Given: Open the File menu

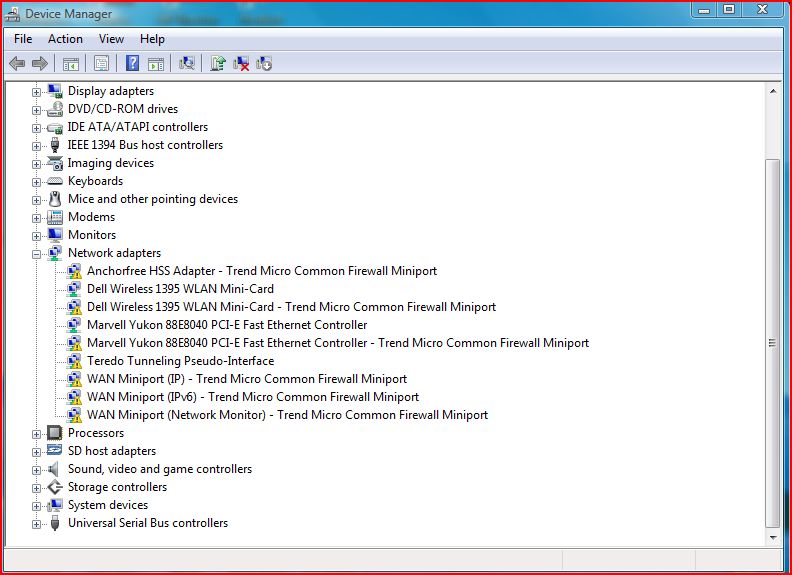Looking at the screenshot, I should tap(23, 39).
